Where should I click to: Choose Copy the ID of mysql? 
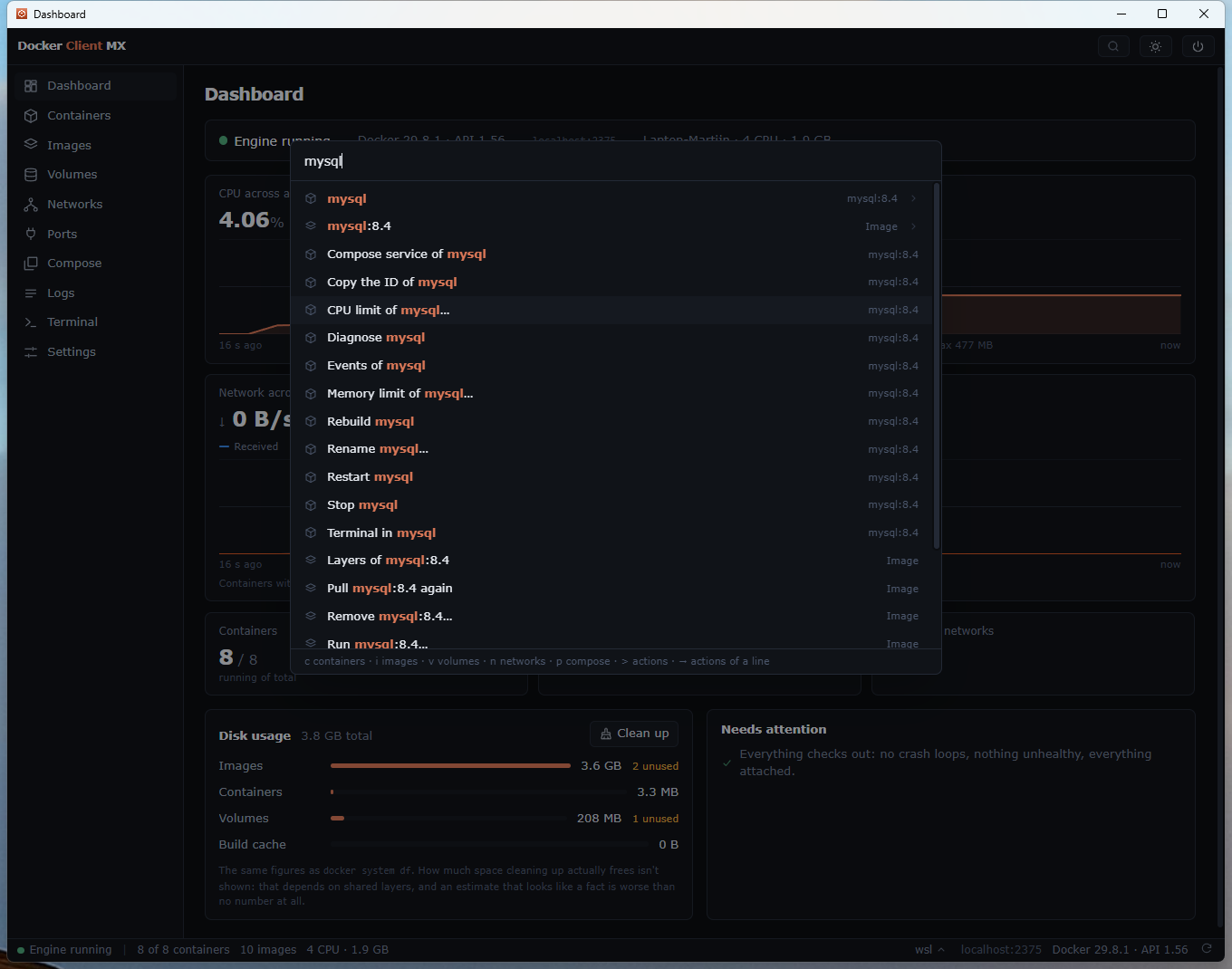click(x=611, y=283)
